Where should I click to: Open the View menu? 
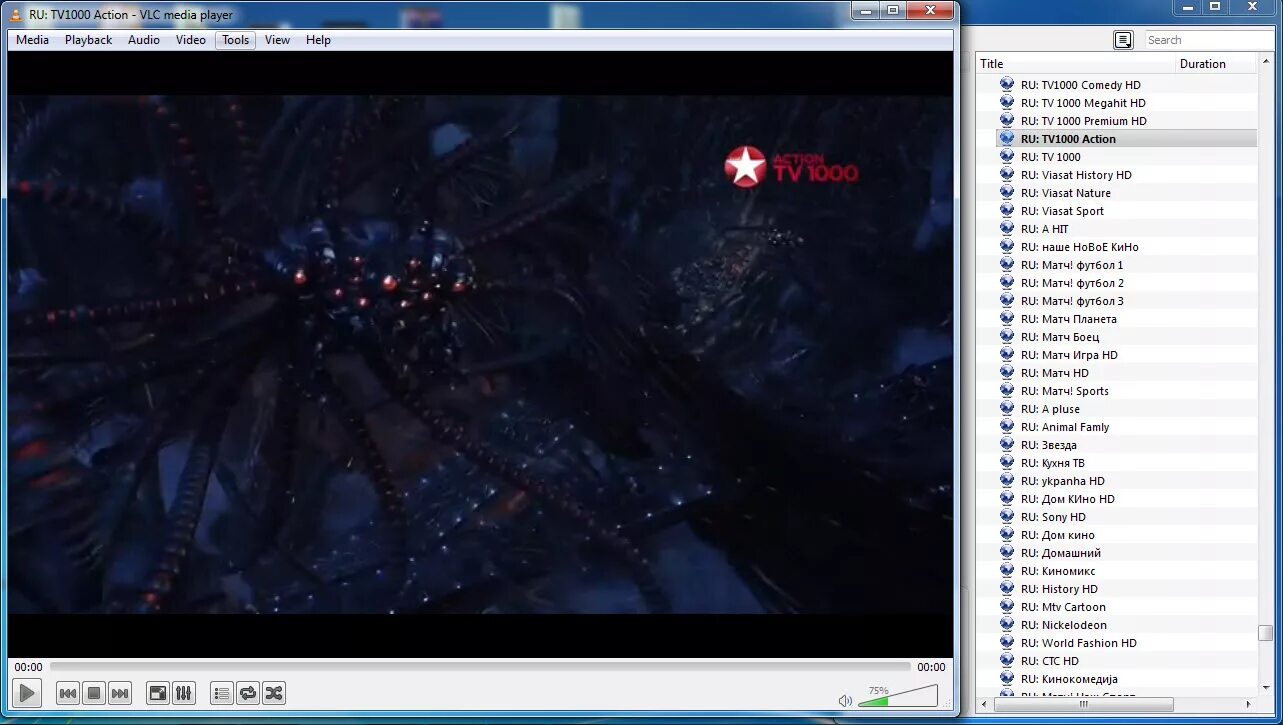coord(277,40)
